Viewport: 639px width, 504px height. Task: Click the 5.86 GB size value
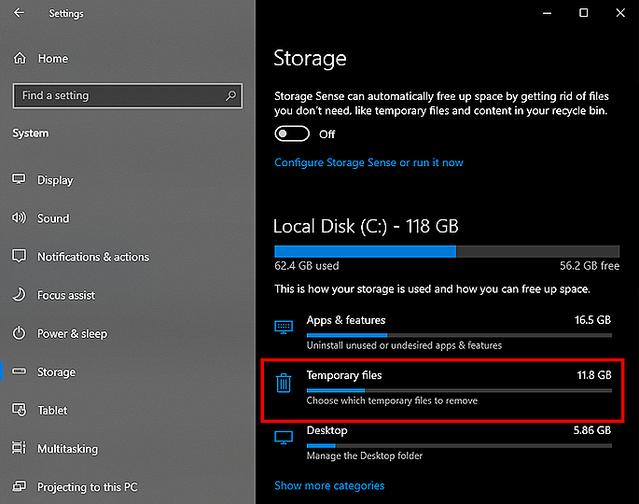click(x=592, y=430)
